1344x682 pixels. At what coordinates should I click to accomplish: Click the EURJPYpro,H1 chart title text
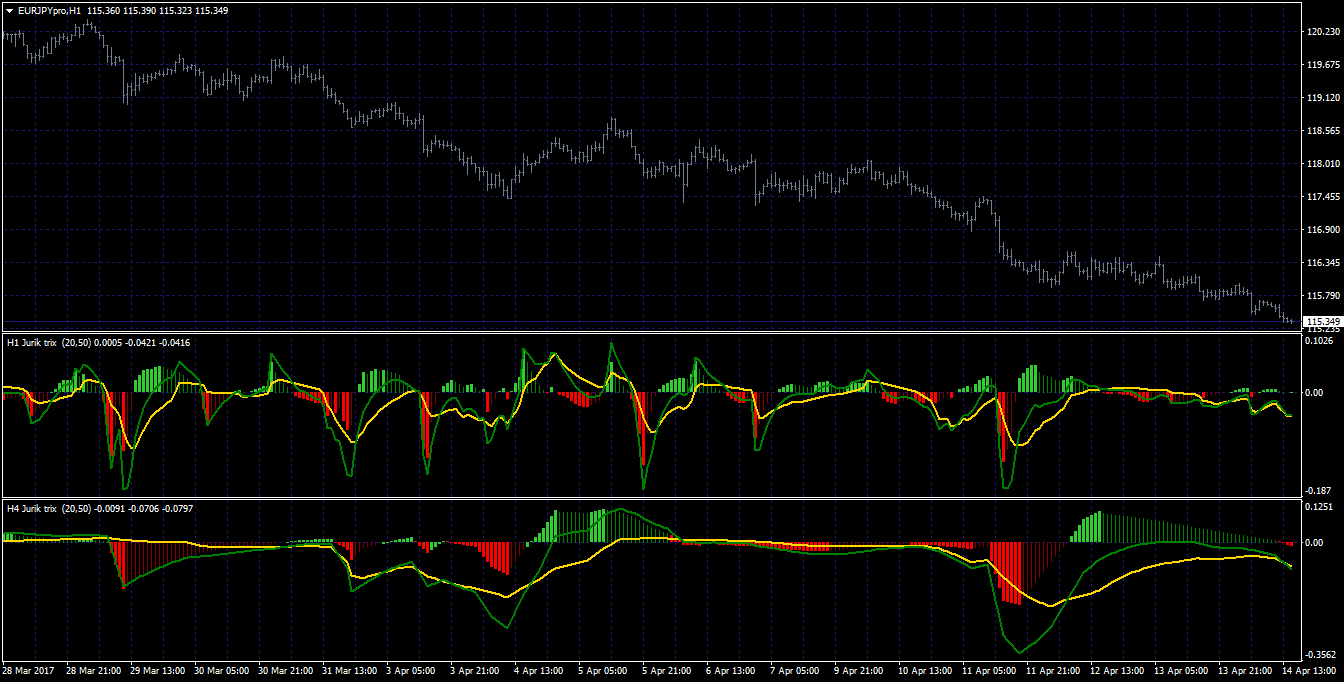49,9
